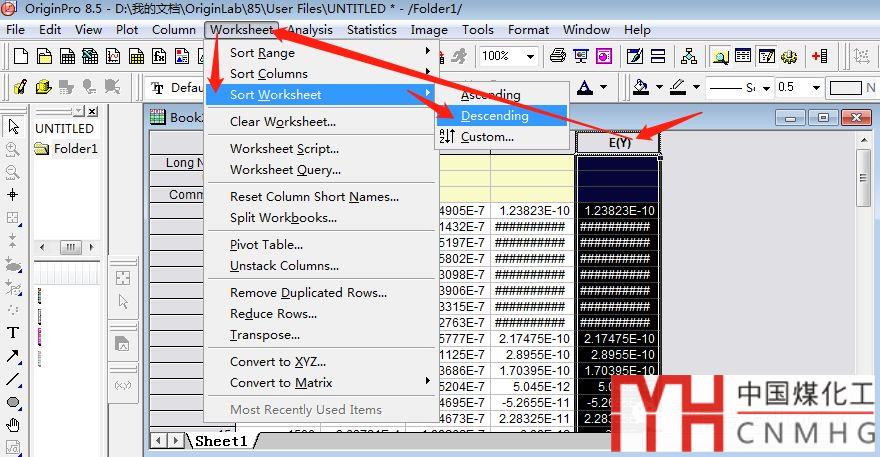The width and height of the screenshot is (880, 457).
Task: Open the line width 0.5 dropdown
Action: 816,88
